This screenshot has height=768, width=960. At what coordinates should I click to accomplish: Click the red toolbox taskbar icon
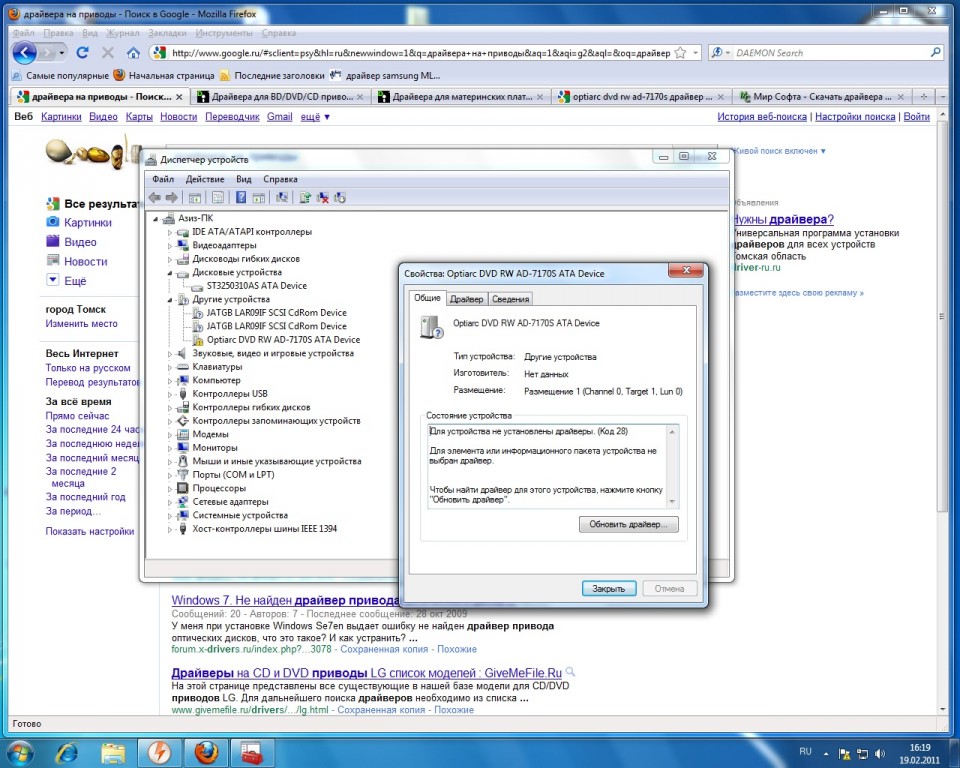[x=251, y=753]
